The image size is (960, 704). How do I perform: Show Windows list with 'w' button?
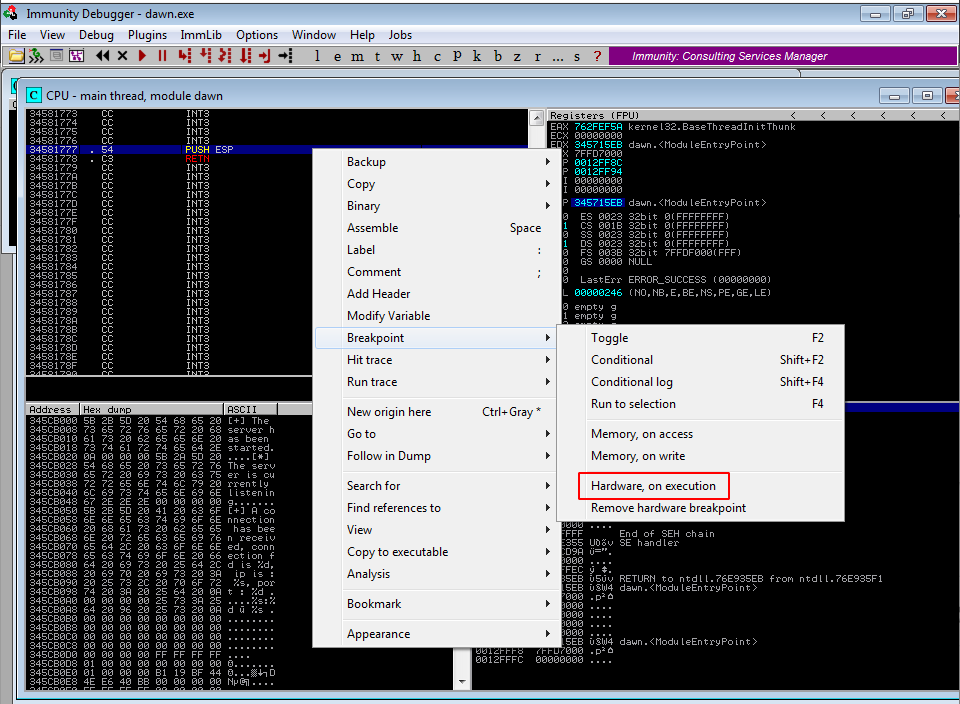(x=397, y=56)
